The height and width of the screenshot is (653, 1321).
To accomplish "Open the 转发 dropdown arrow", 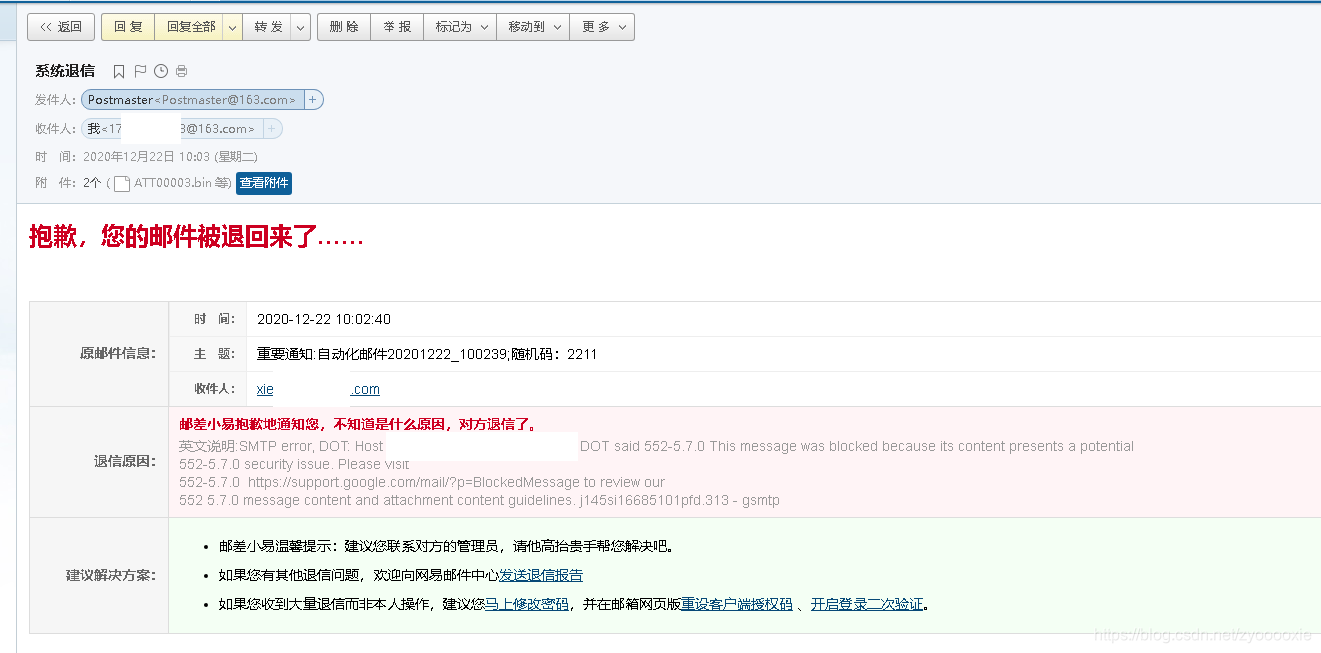I will 301,27.
